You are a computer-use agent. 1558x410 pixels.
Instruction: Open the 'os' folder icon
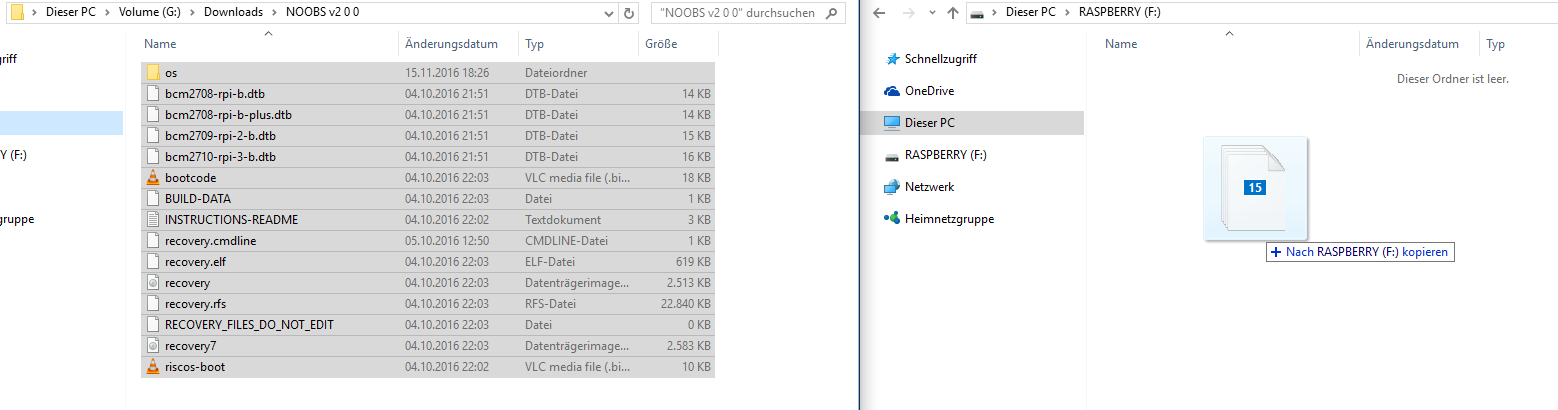pyautogui.click(x=153, y=73)
